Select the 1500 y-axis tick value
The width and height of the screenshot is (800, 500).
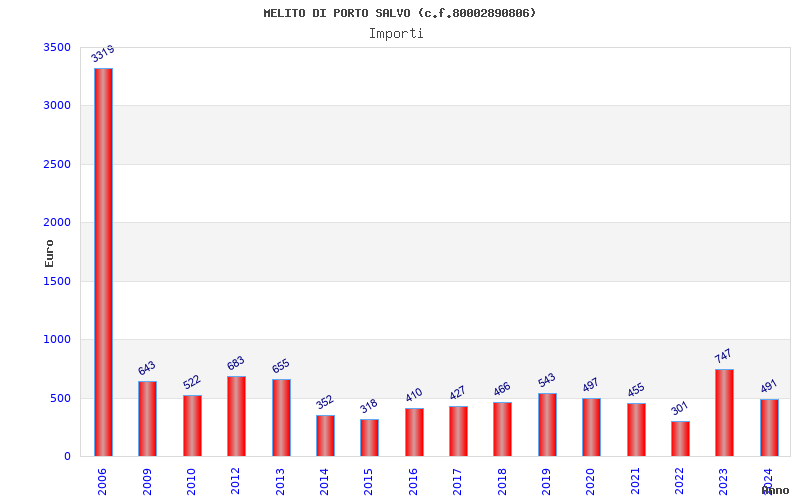coord(57,281)
